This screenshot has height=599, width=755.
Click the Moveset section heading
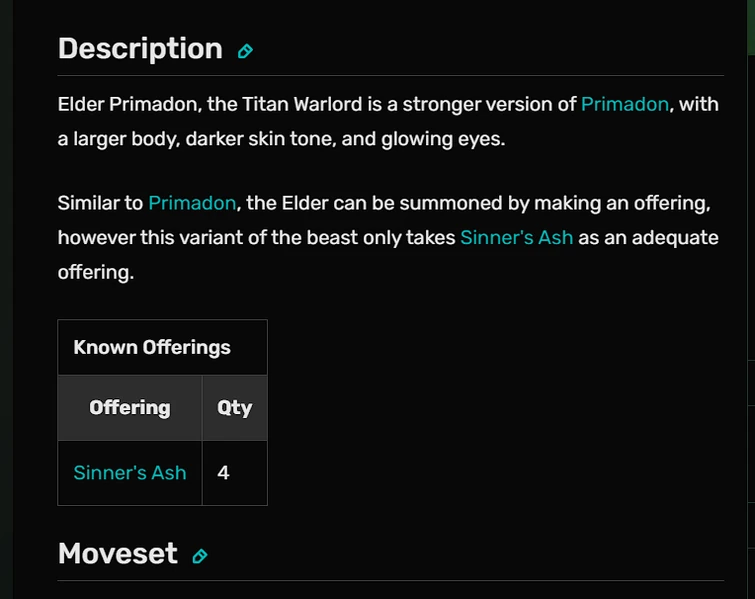pyautogui.click(x=117, y=553)
